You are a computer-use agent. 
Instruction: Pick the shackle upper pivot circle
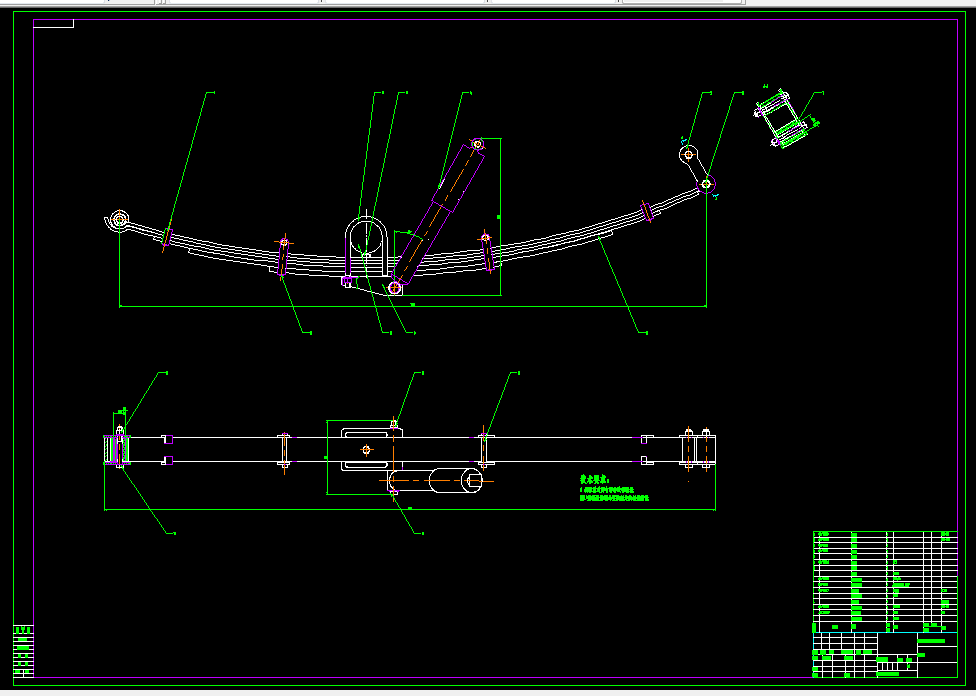tap(688, 154)
